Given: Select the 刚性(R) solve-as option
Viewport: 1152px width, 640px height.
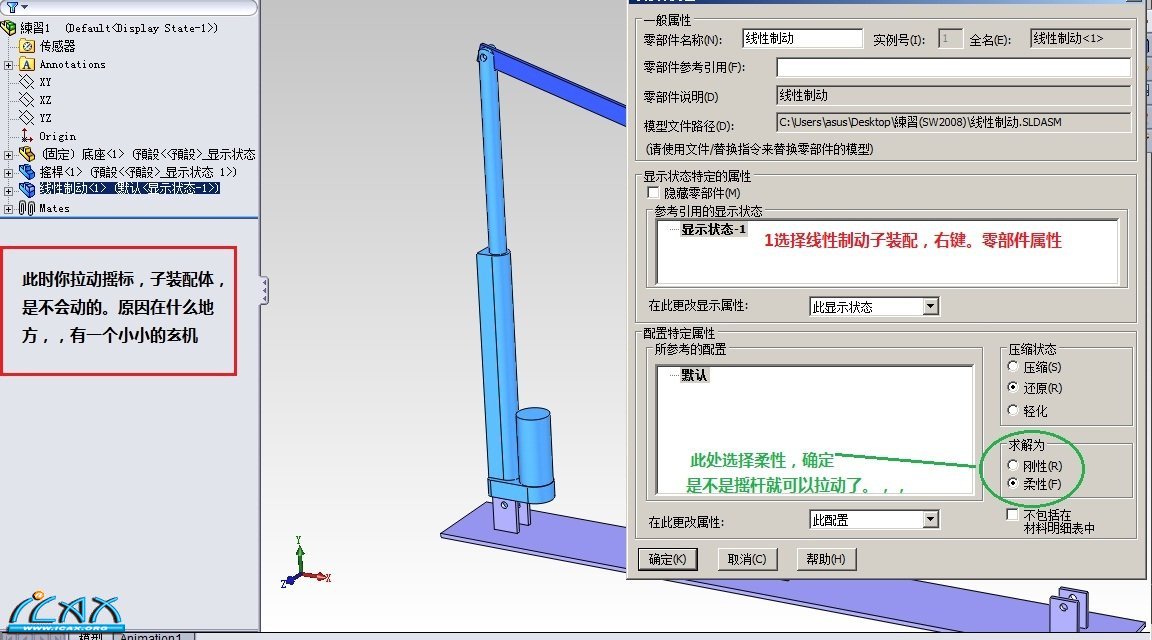Looking at the screenshot, I should tap(1013, 465).
